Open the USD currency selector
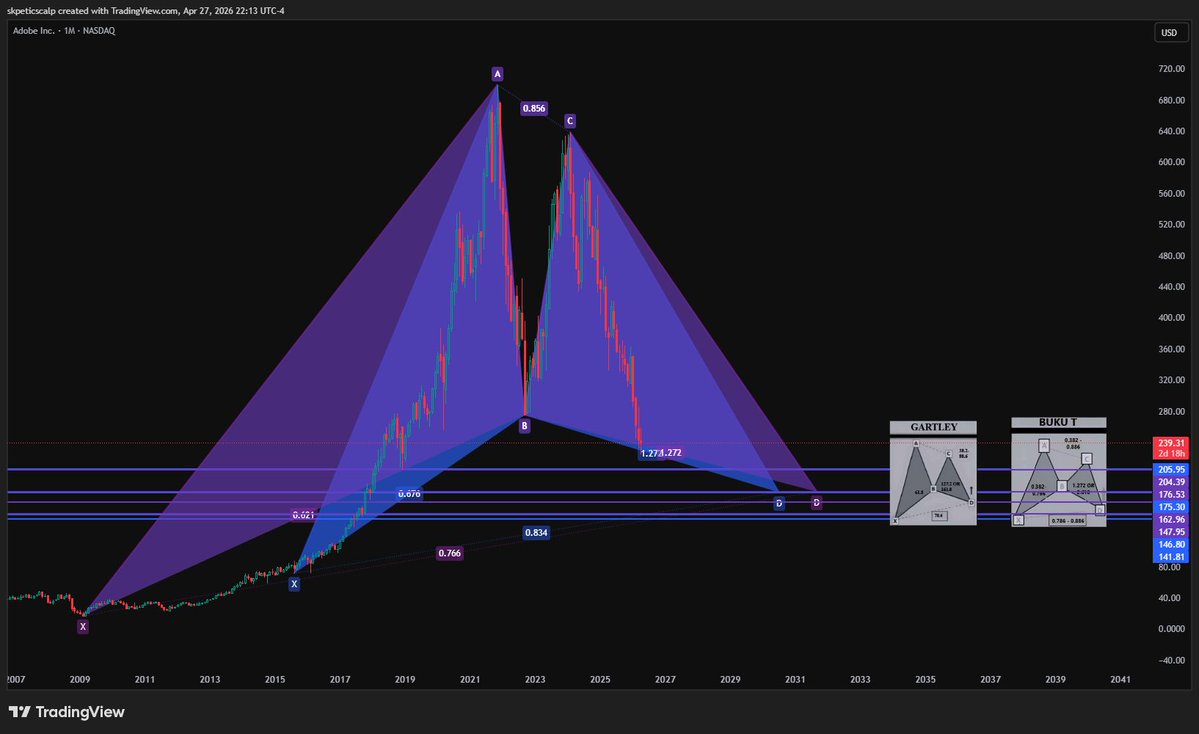The height and width of the screenshot is (734, 1199). point(1169,33)
